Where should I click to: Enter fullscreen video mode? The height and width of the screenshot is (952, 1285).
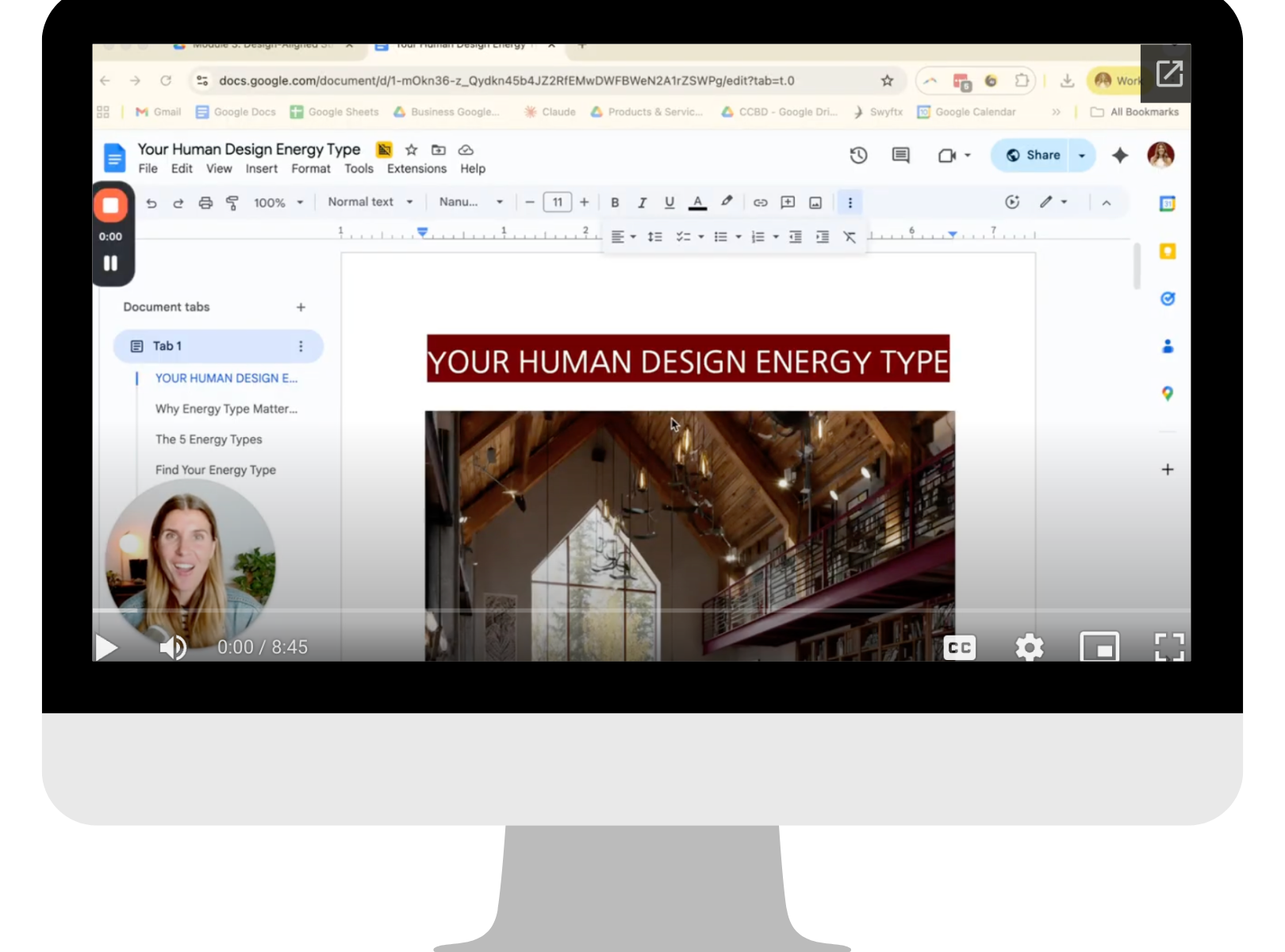click(x=1169, y=647)
